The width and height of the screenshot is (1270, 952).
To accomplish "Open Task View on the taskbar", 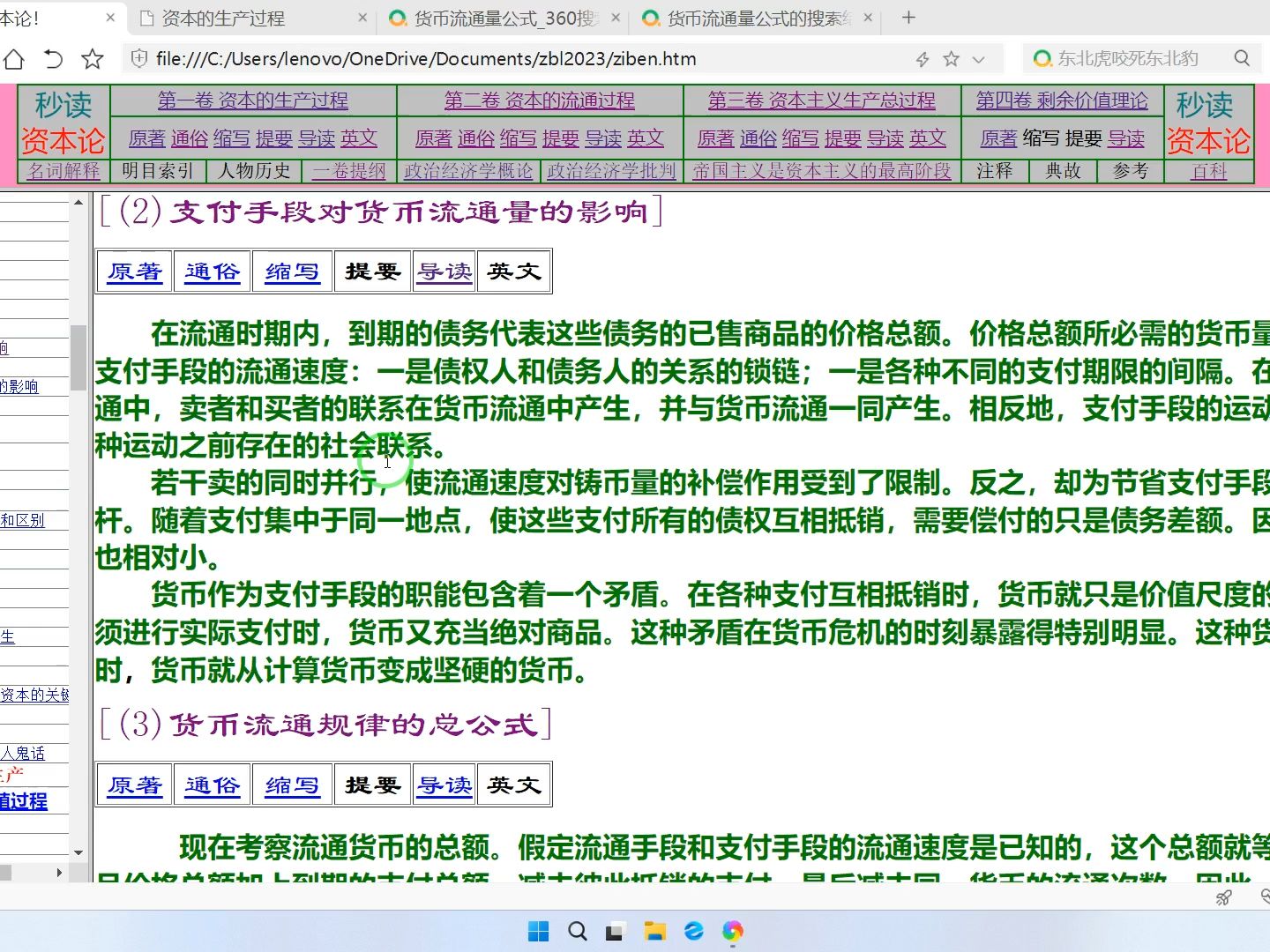I will [616, 931].
